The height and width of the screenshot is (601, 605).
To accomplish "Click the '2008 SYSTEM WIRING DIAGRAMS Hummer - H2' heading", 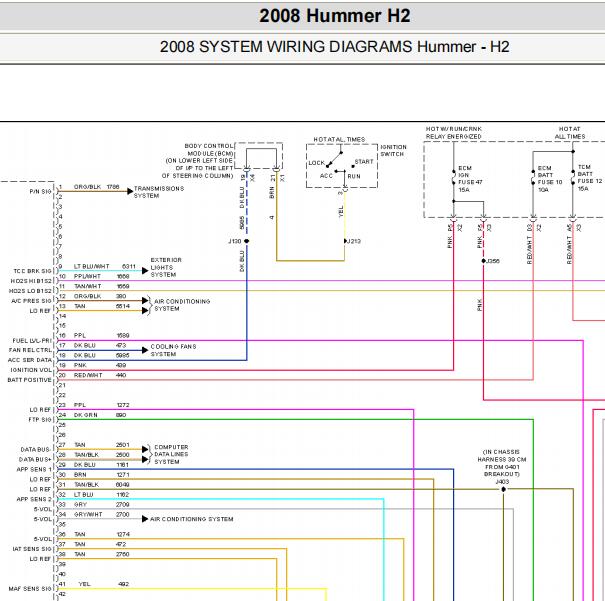I will point(335,47).
